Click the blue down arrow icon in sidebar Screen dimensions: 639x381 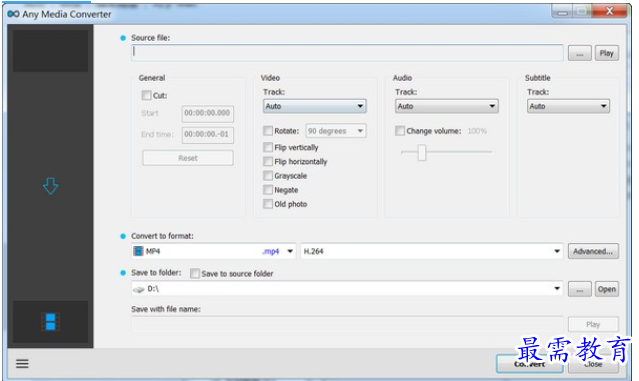(x=51, y=186)
